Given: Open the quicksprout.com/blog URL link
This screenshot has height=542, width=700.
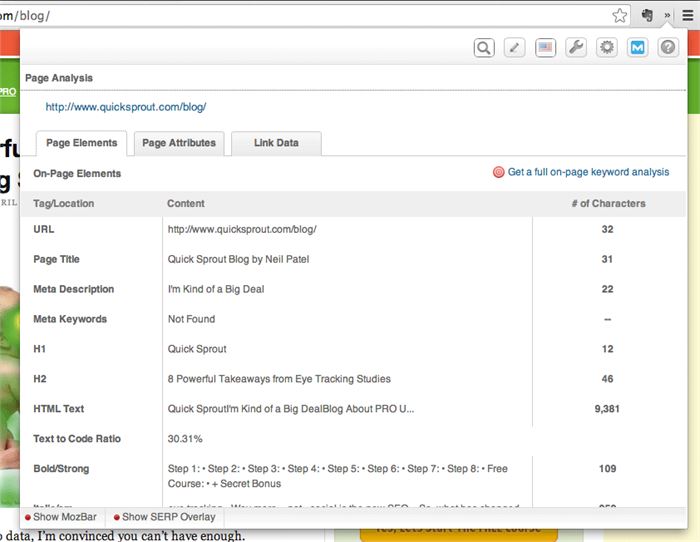Looking at the screenshot, I should point(126,107).
